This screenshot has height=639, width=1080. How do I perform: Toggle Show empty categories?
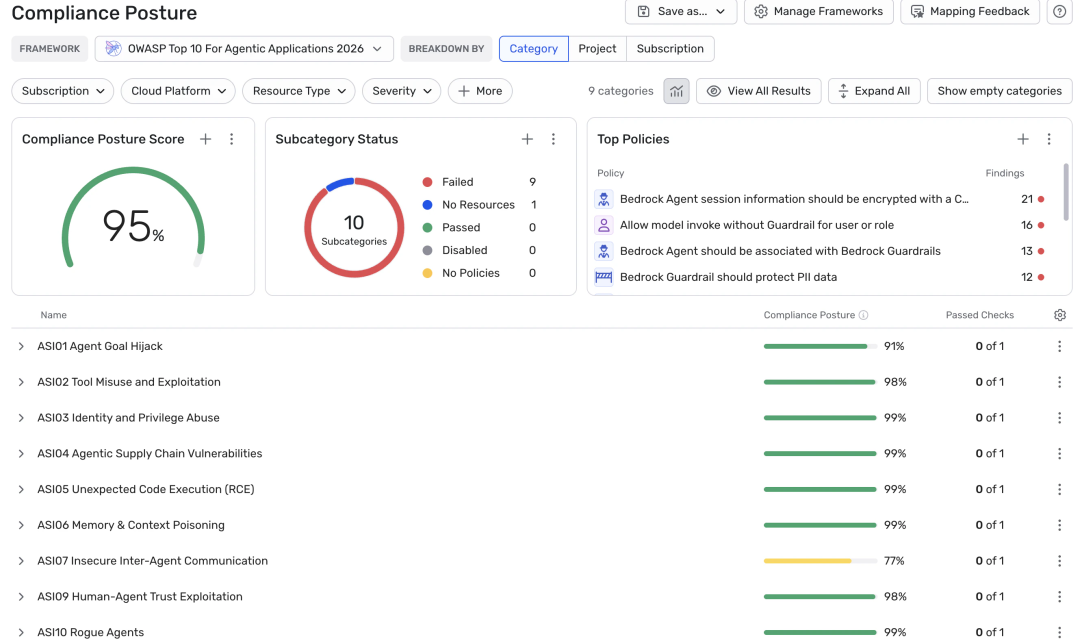999,91
